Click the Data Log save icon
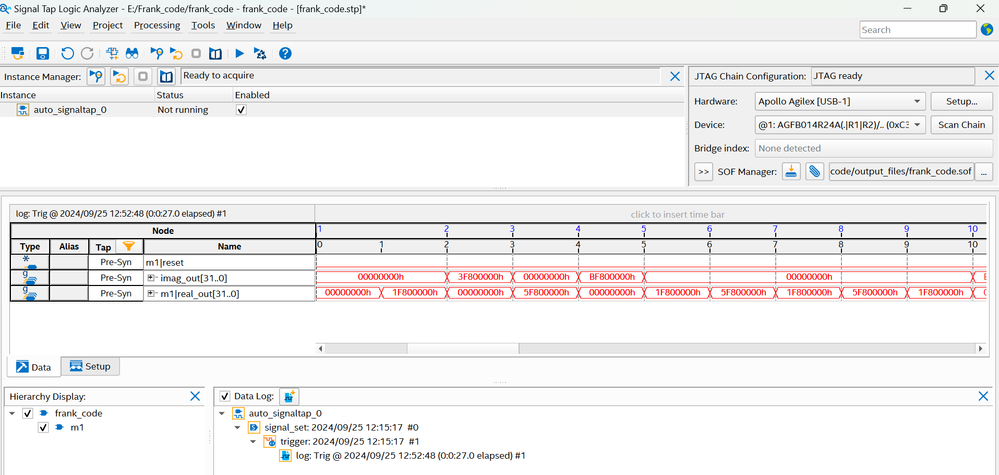999x475 pixels. (289, 397)
